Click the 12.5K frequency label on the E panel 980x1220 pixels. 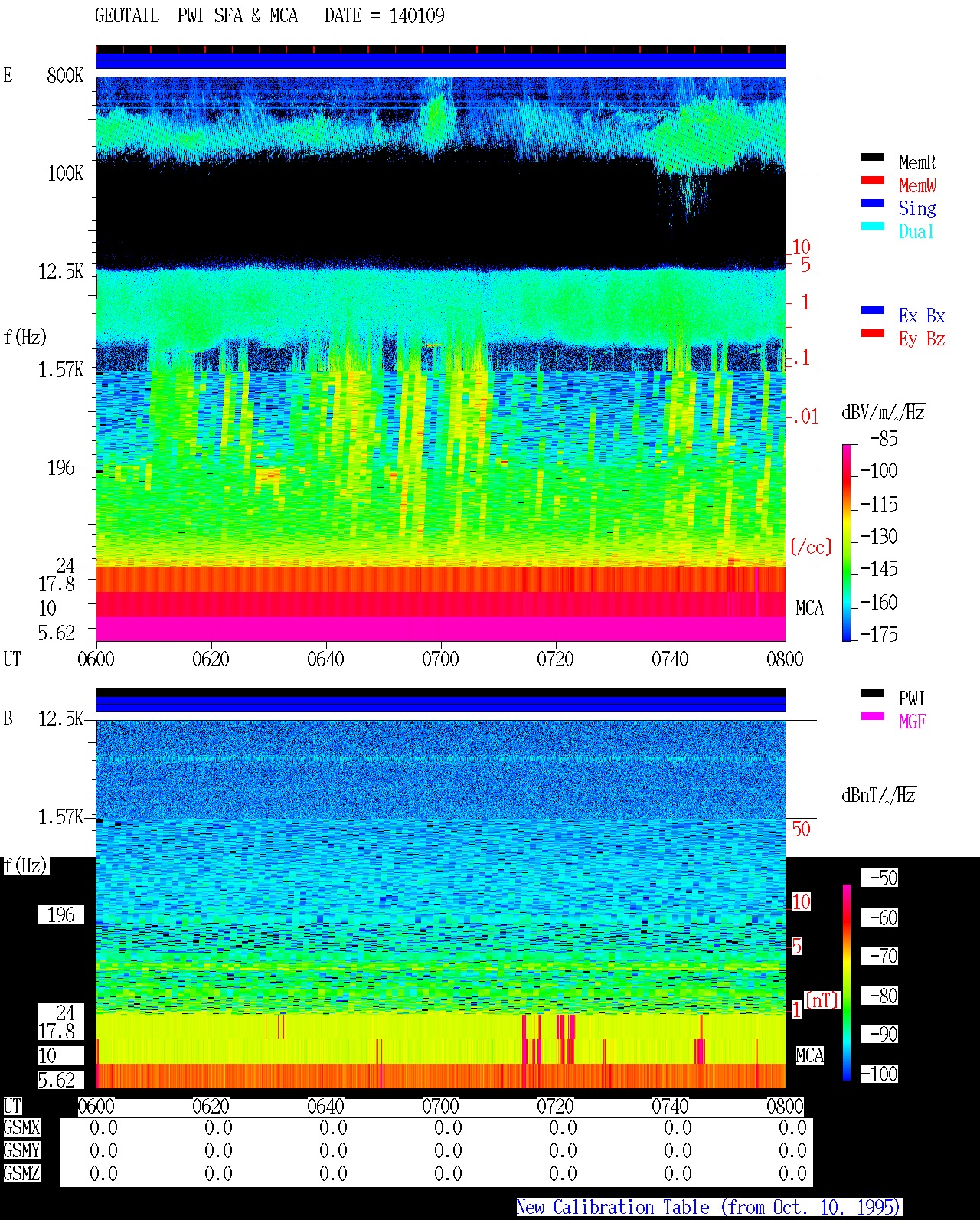[x=61, y=272]
